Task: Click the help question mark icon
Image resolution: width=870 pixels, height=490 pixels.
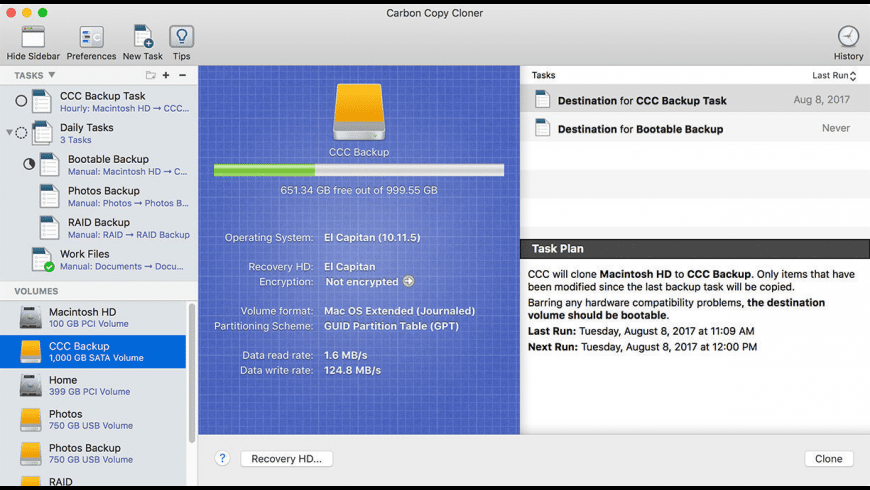Action: [x=222, y=458]
